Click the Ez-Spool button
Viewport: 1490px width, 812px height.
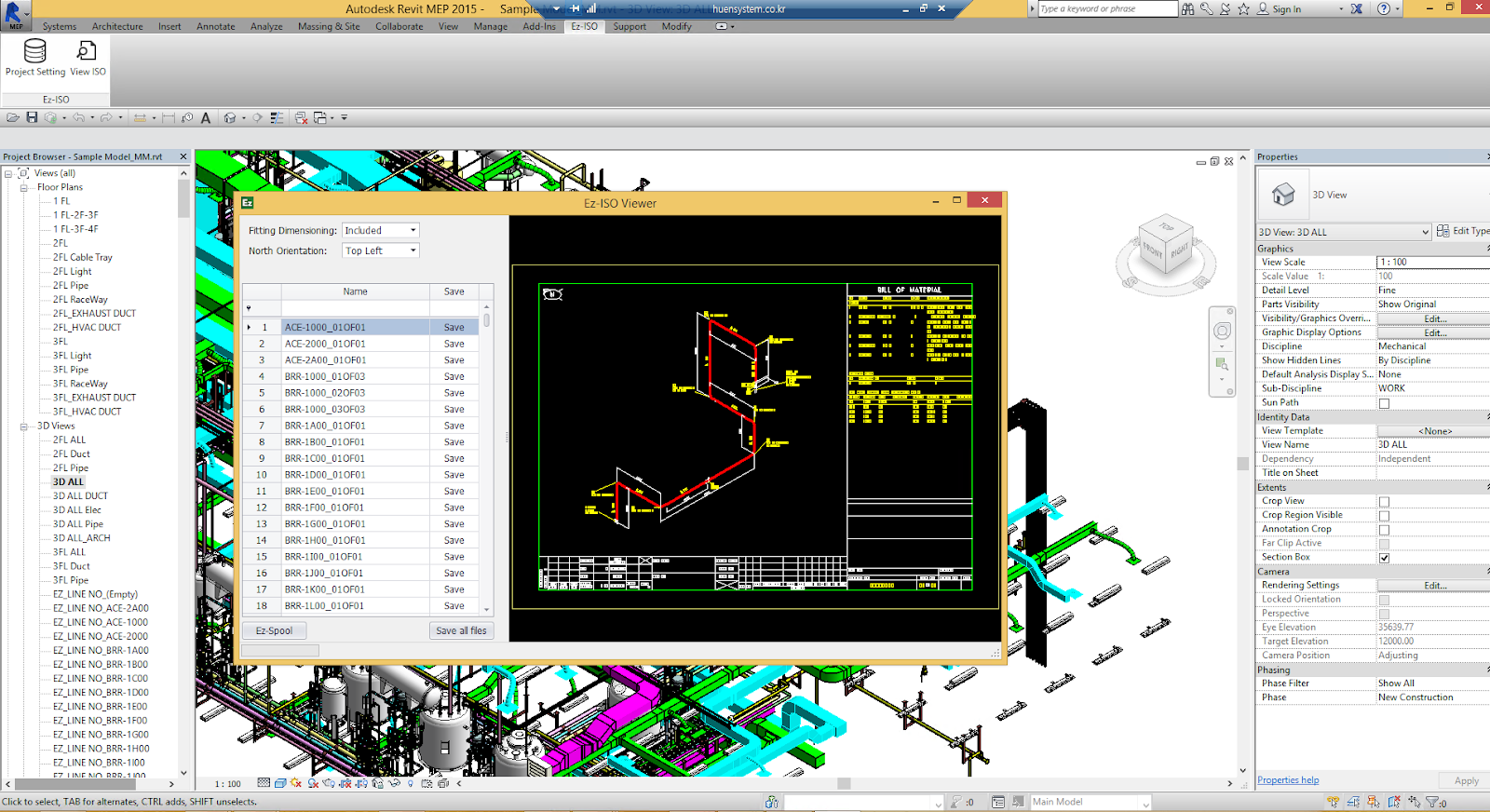(x=274, y=630)
